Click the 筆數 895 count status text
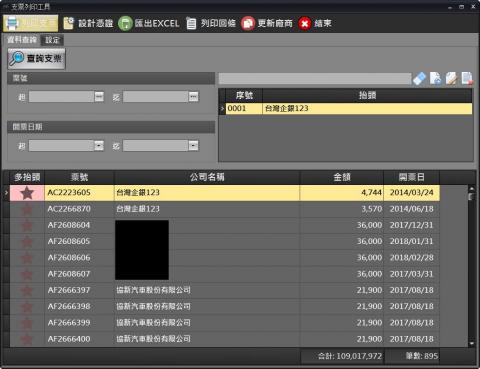The height and width of the screenshot is (369, 480). click(422, 356)
